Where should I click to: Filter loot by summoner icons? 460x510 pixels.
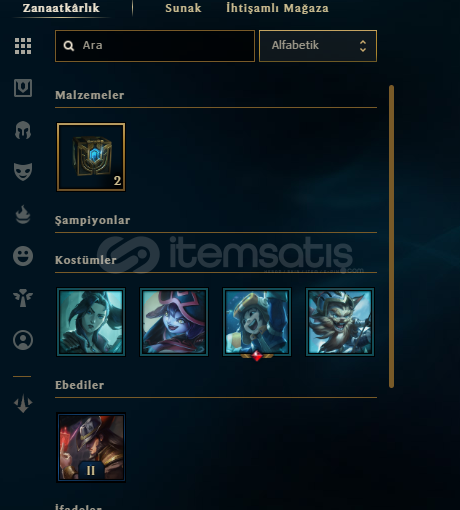coord(23,340)
